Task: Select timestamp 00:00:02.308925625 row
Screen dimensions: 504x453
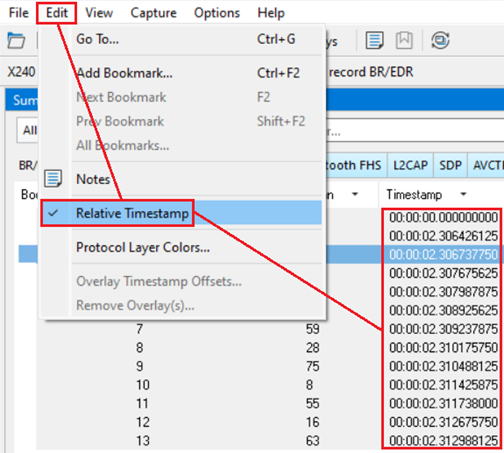Action: pyautogui.click(x=443, y=311)
